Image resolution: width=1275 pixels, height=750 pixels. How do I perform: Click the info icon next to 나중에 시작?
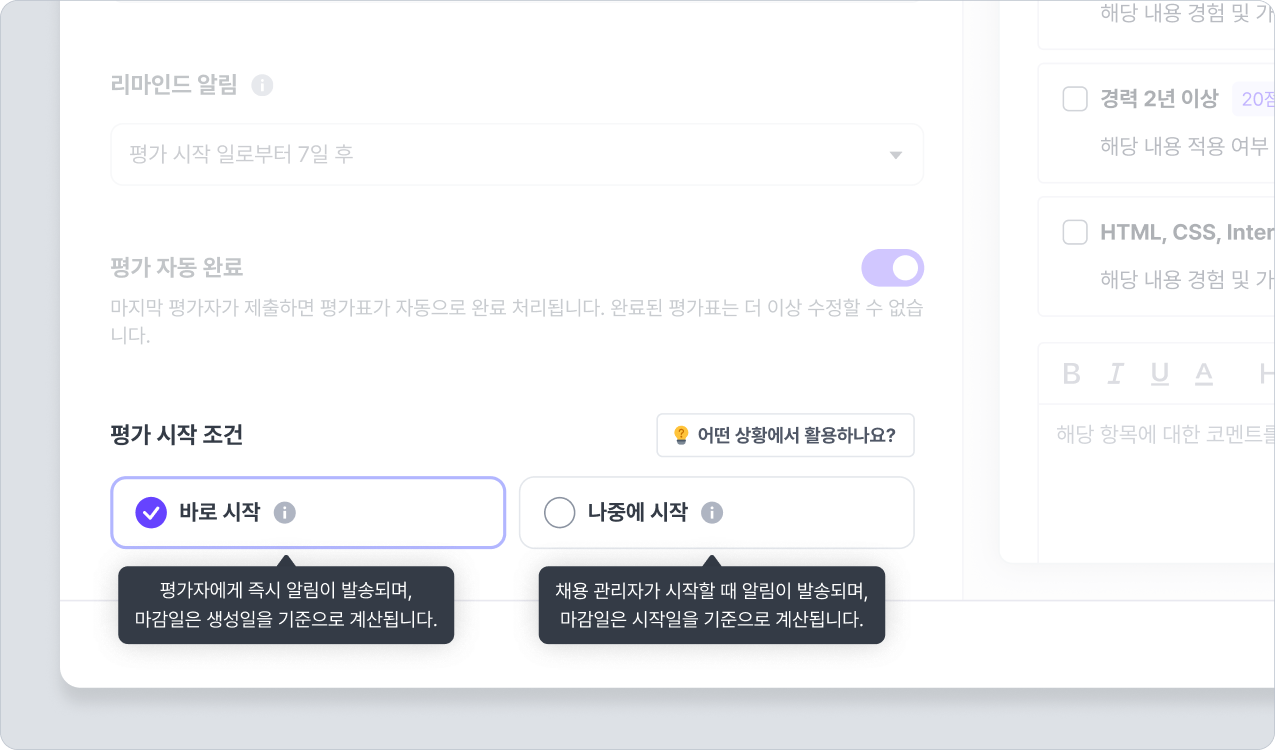(712, 513)
